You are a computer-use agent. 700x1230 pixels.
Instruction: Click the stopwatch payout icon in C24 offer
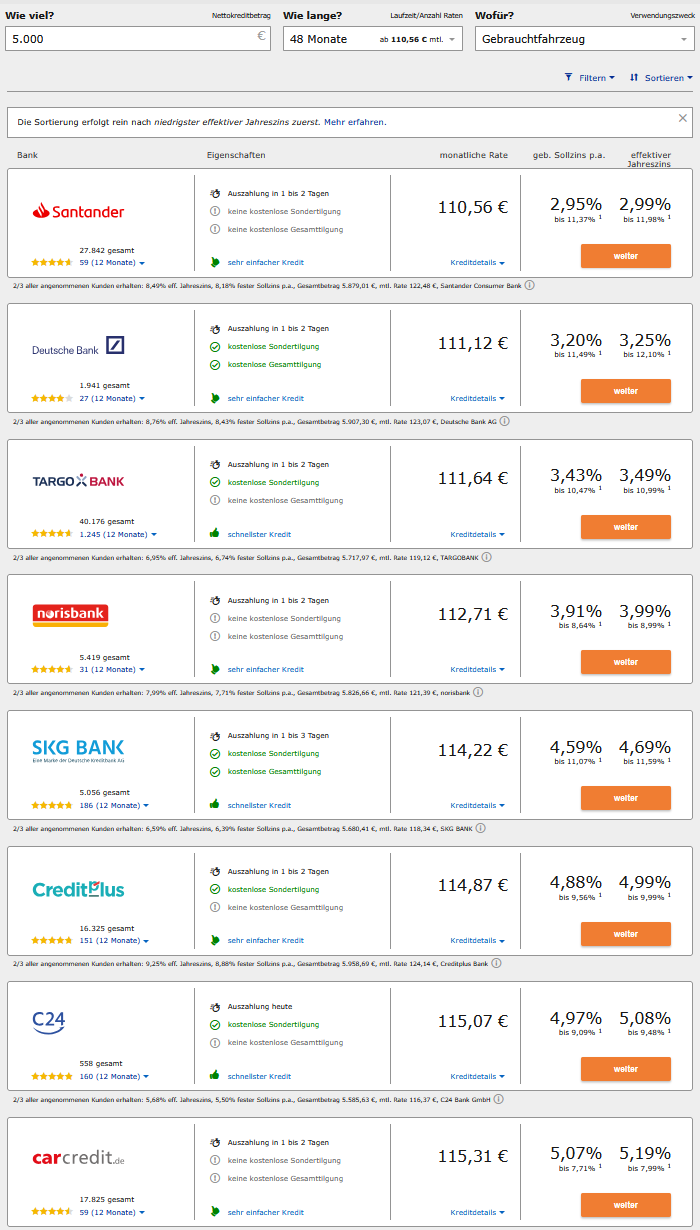tap(214, 1007)
